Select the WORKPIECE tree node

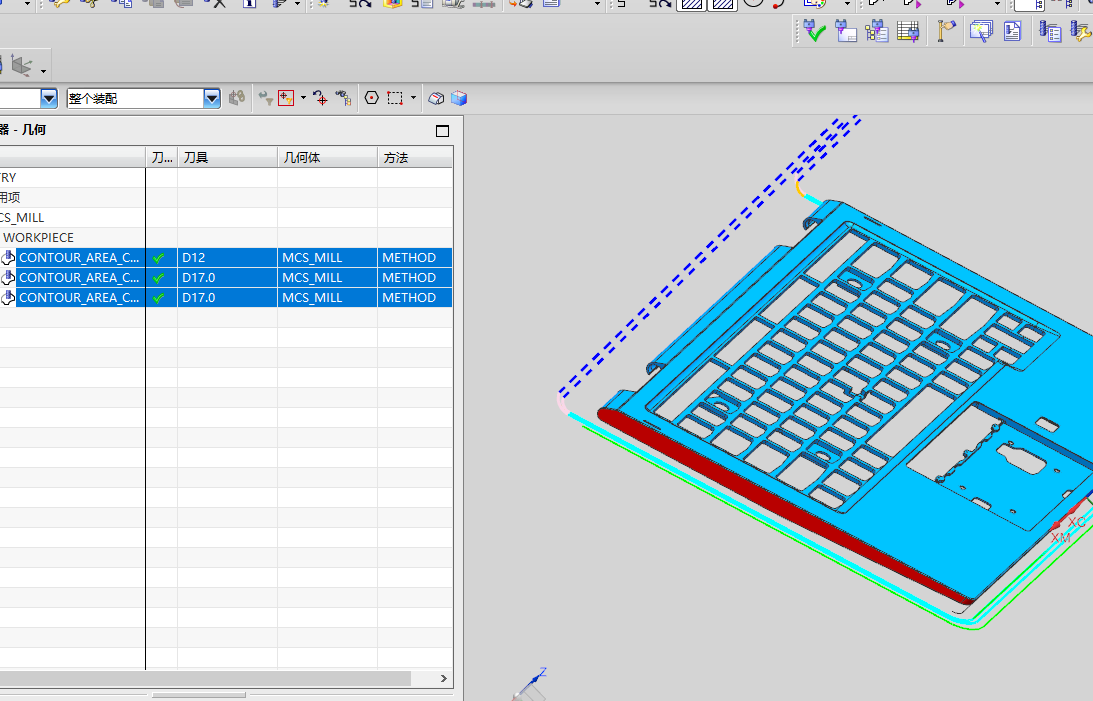(38, 238)
